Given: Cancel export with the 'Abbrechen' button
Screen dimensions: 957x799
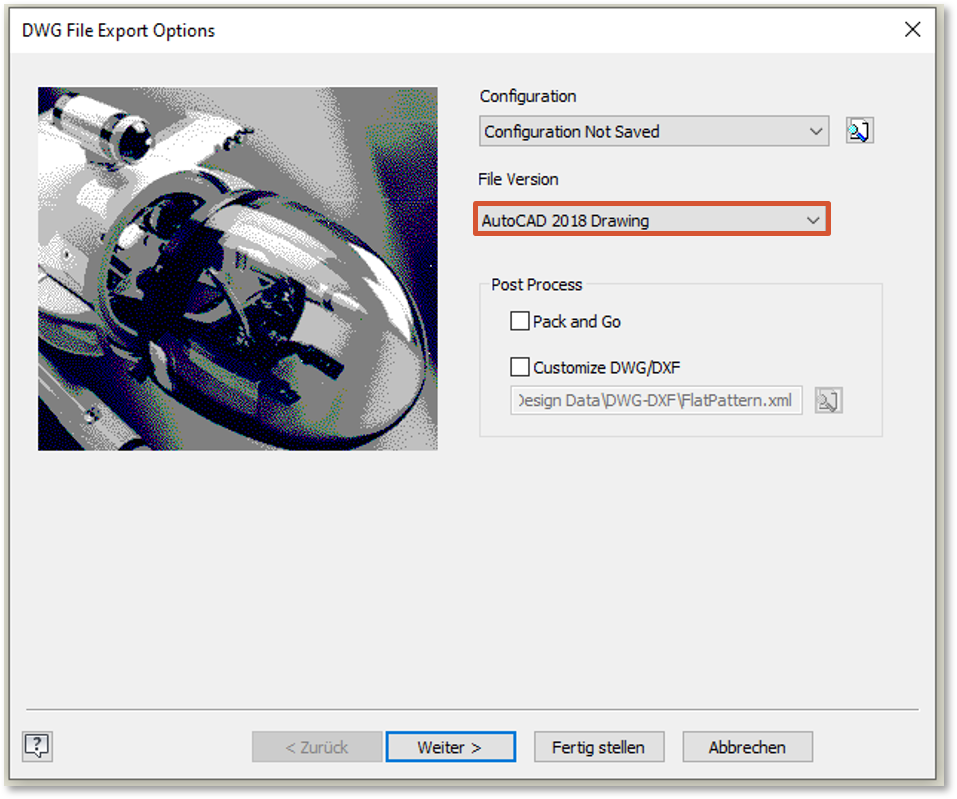Looking at the screenshot, I should (747, 747).
